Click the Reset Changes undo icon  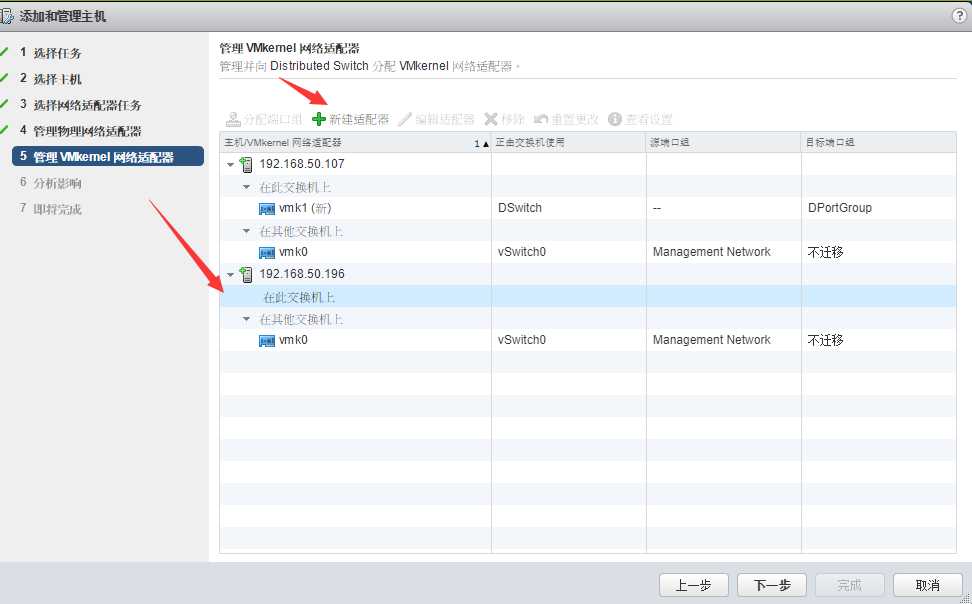tap(541, 119)
